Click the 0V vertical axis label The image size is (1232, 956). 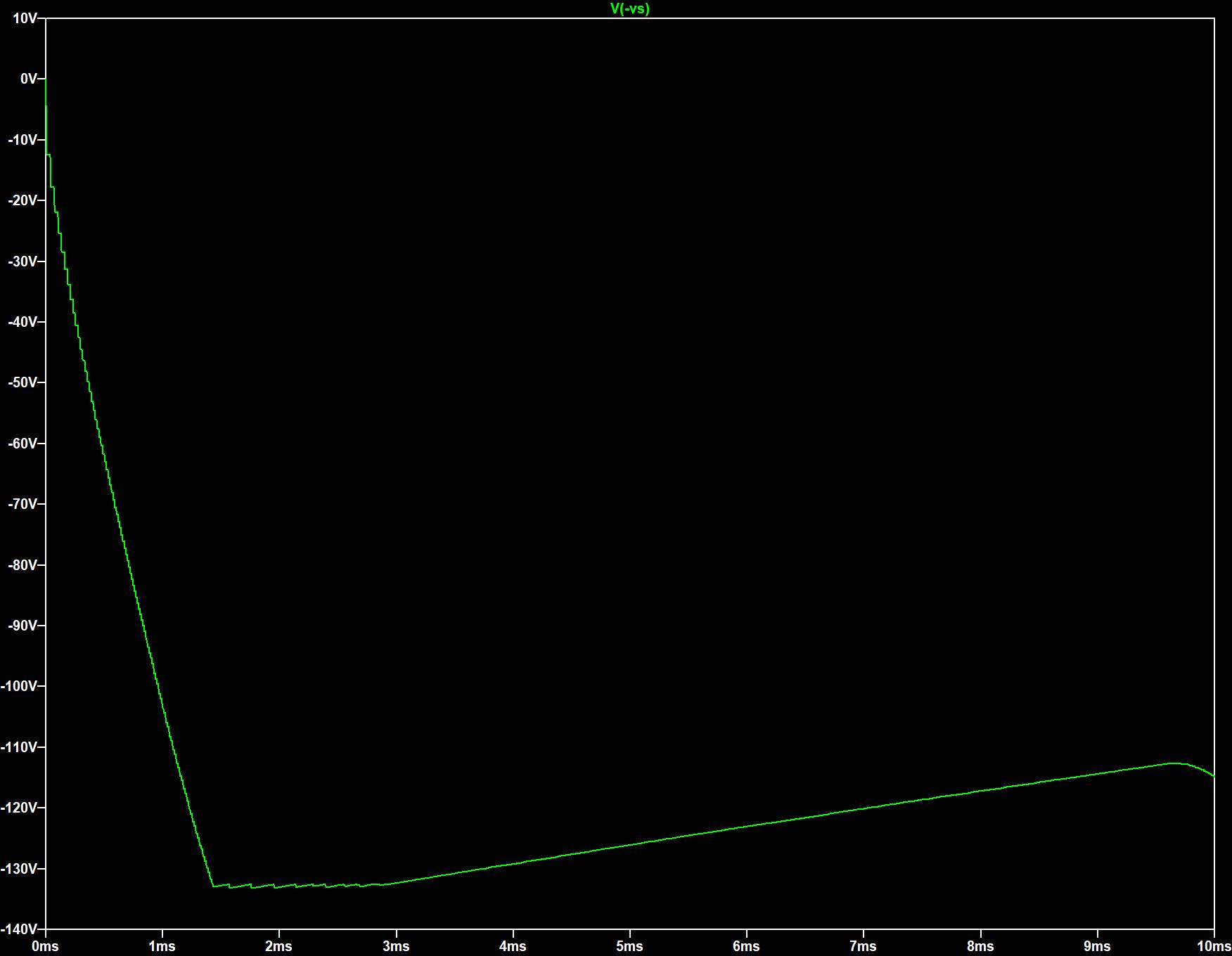(x=28, y=79)
